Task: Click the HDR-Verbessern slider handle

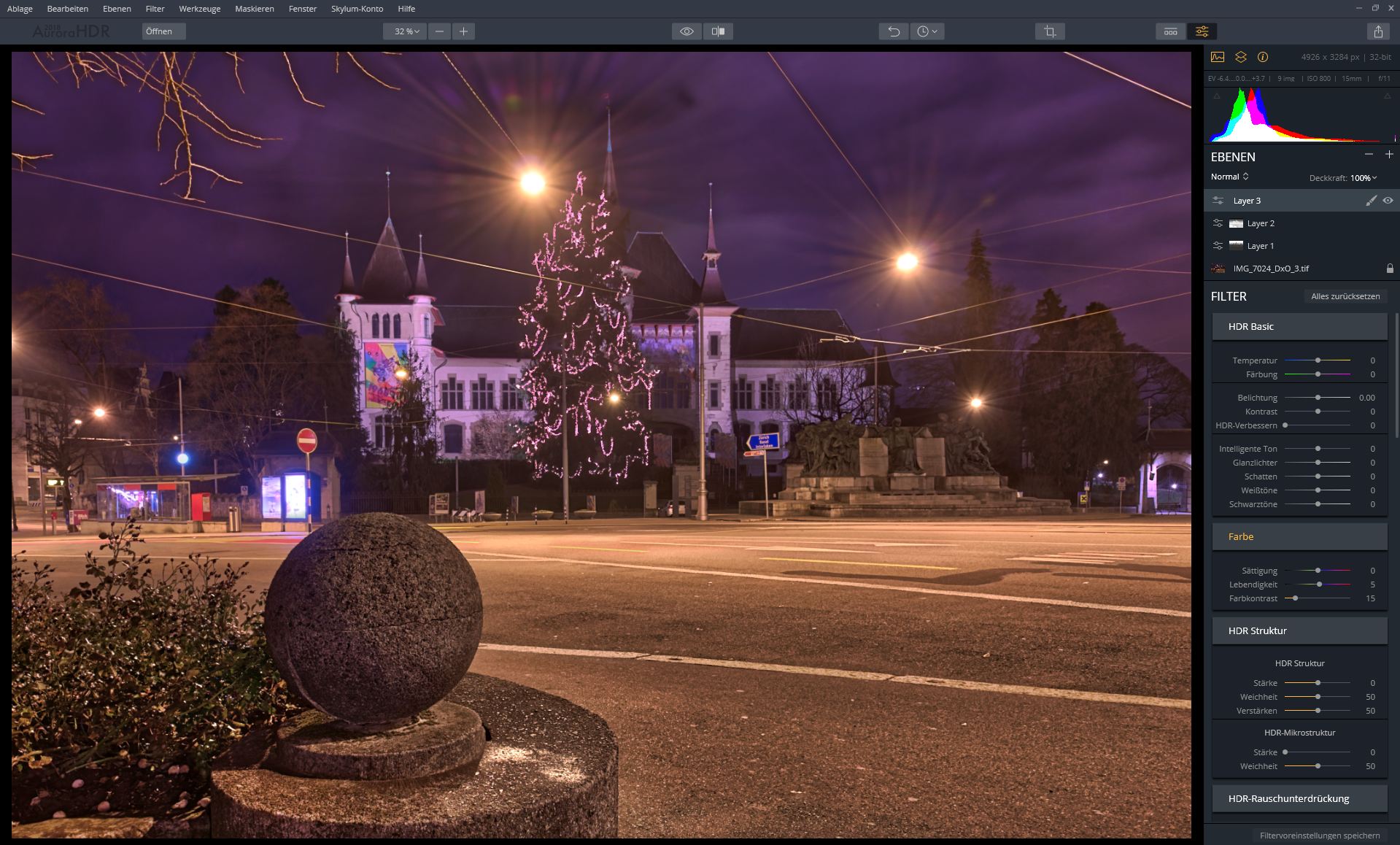Action: 1285,425
